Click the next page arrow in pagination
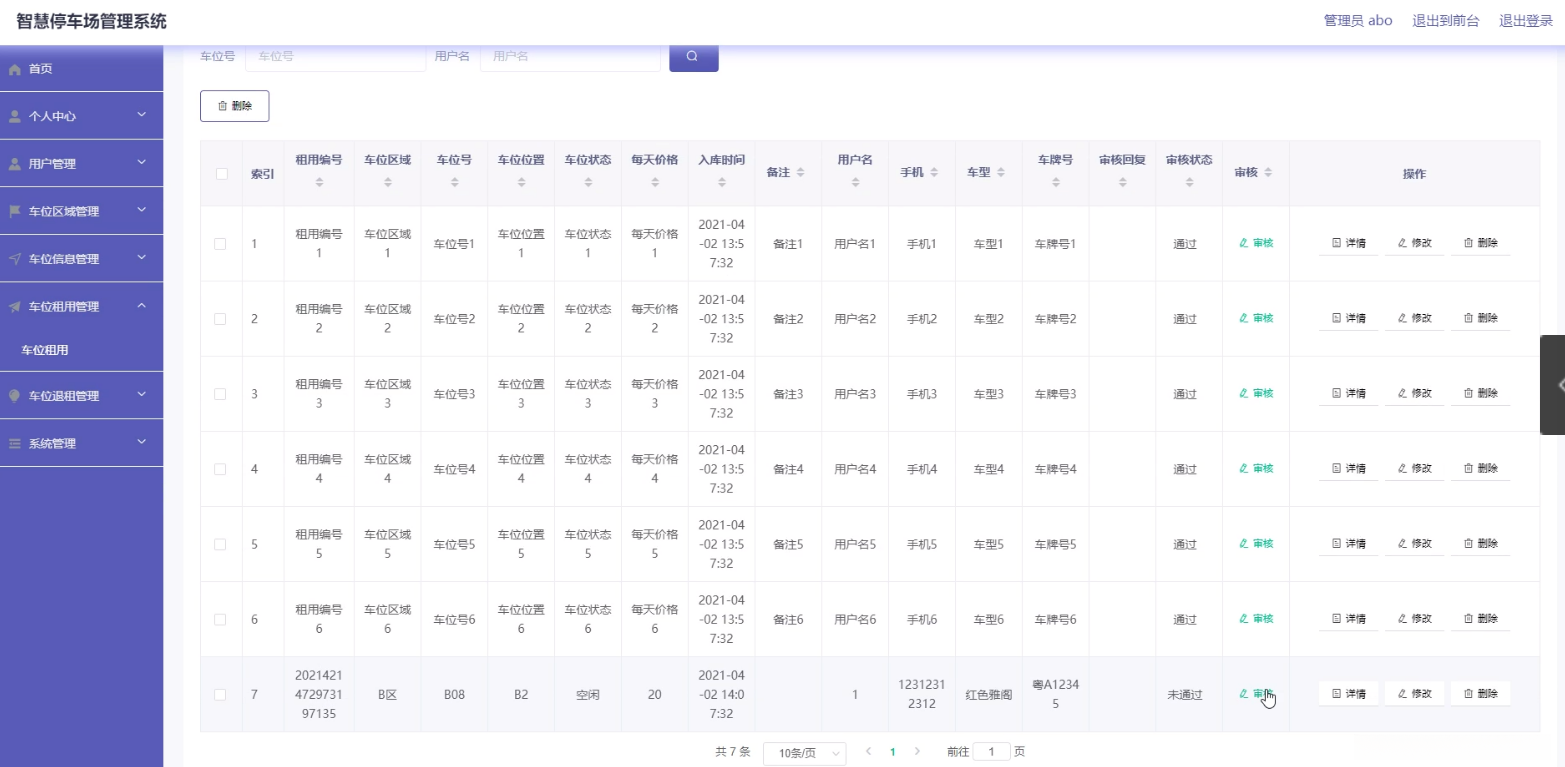1565x767 pixels. (x=917, y=751)
